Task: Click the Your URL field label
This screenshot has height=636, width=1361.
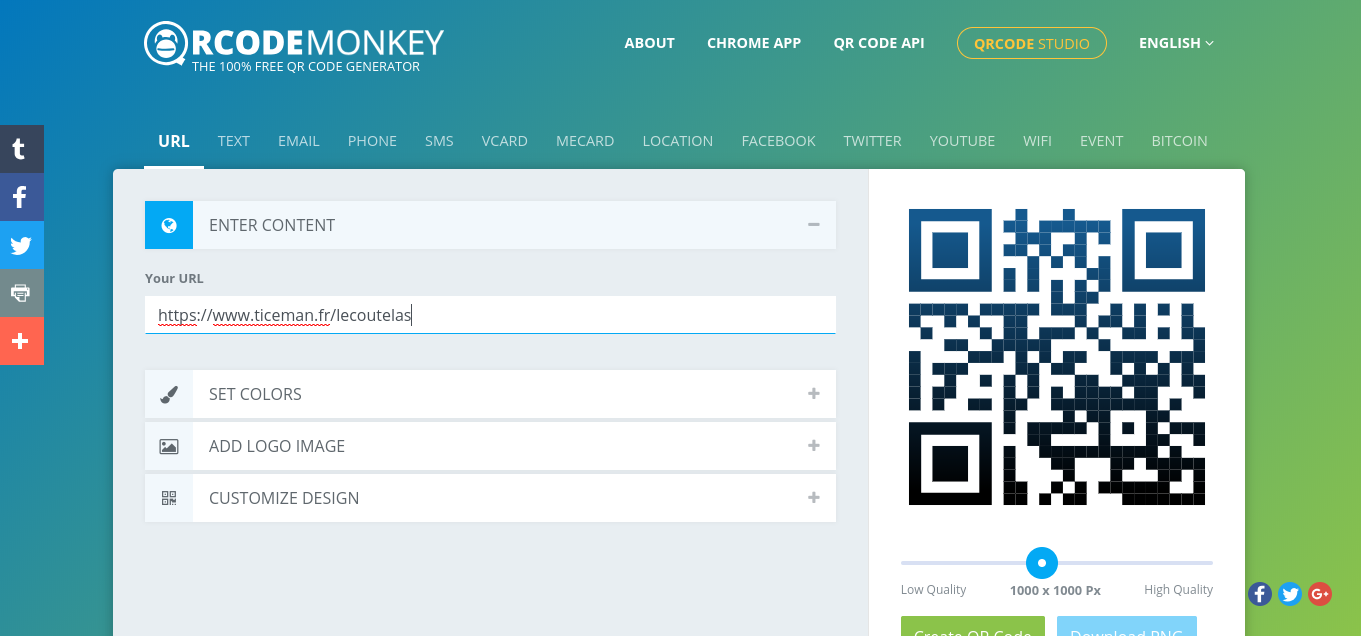Action: click(x=174, y=278)
